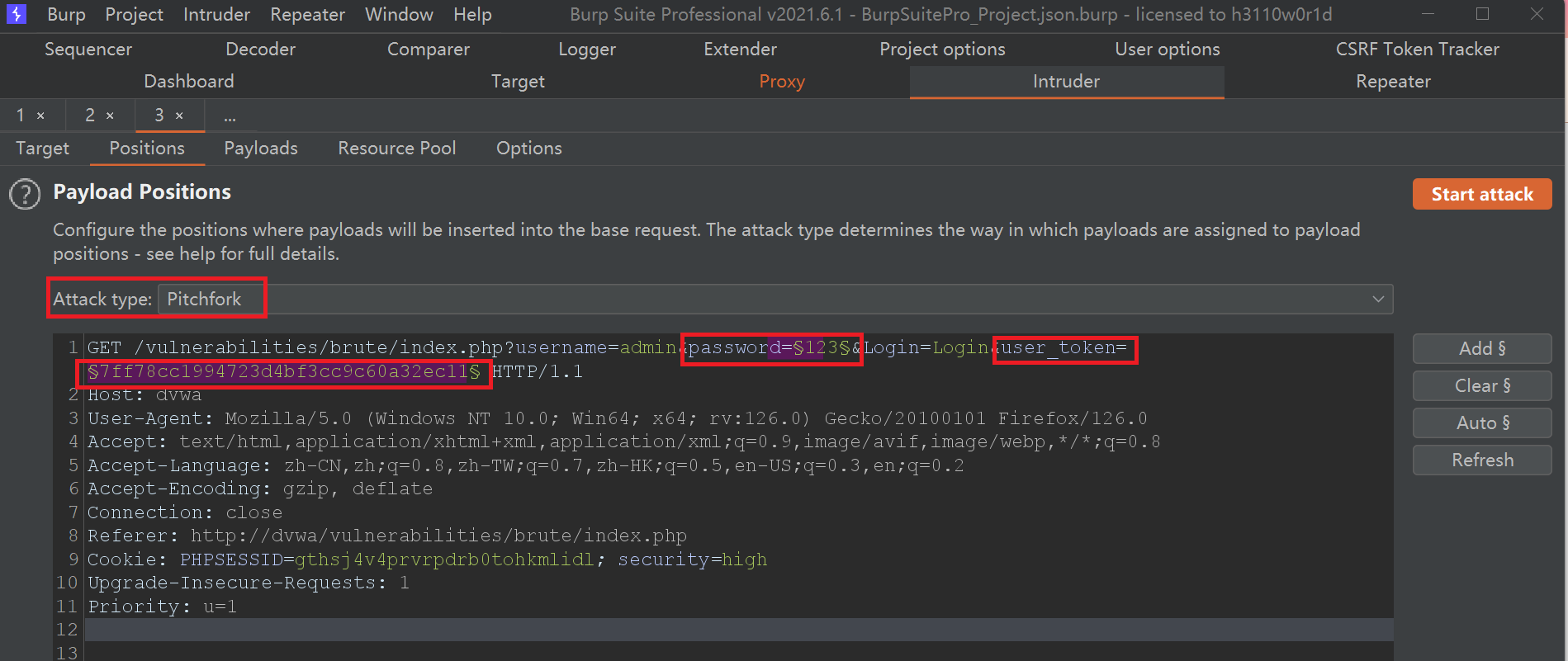Screen dimensions: 1568x661
Task: Open the Repeater menu in menu bar
Action: (x=308, y=14)
